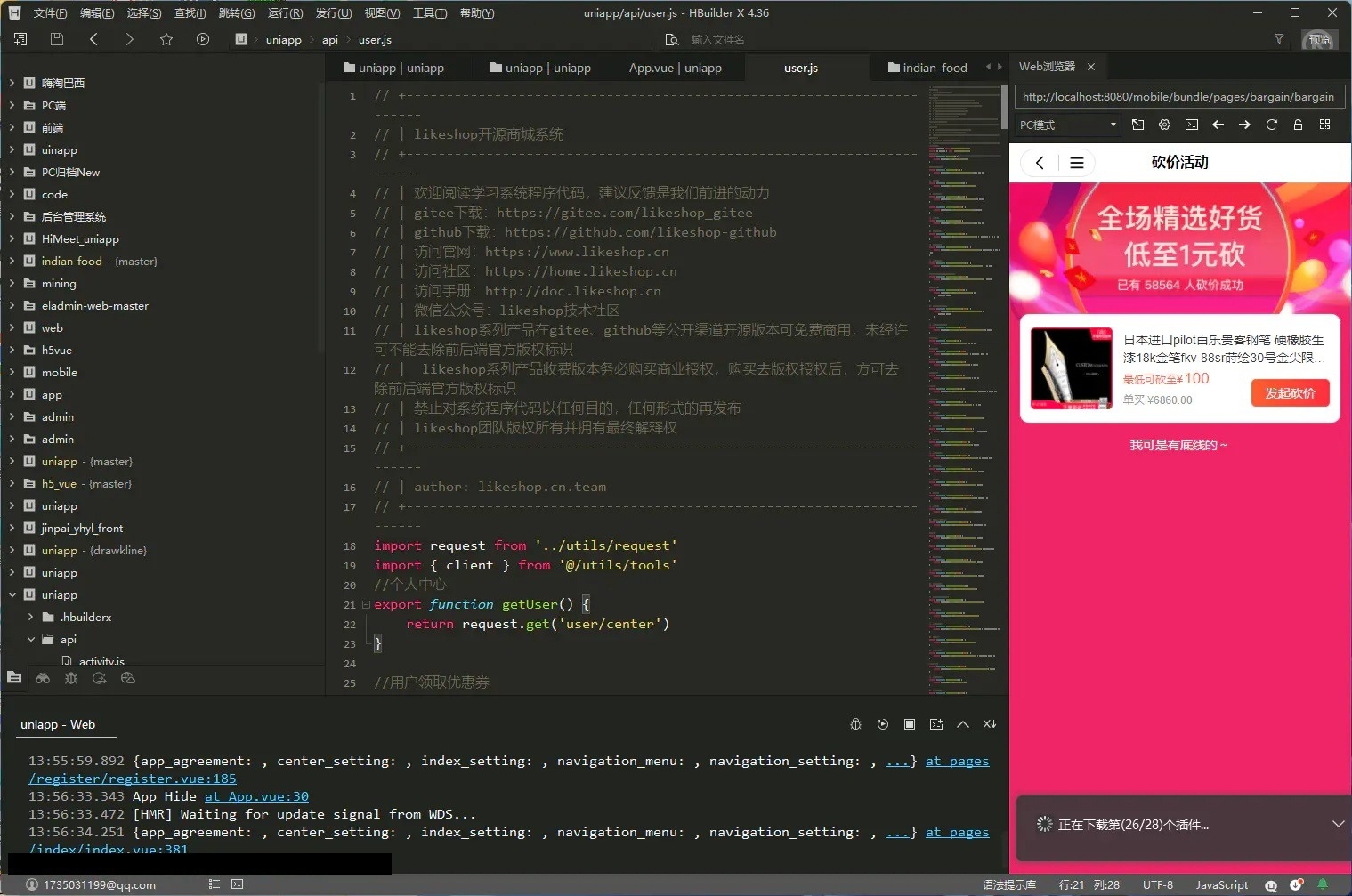Collapse the api folder in project tree

pyautogui.click(x=31, y=640)
